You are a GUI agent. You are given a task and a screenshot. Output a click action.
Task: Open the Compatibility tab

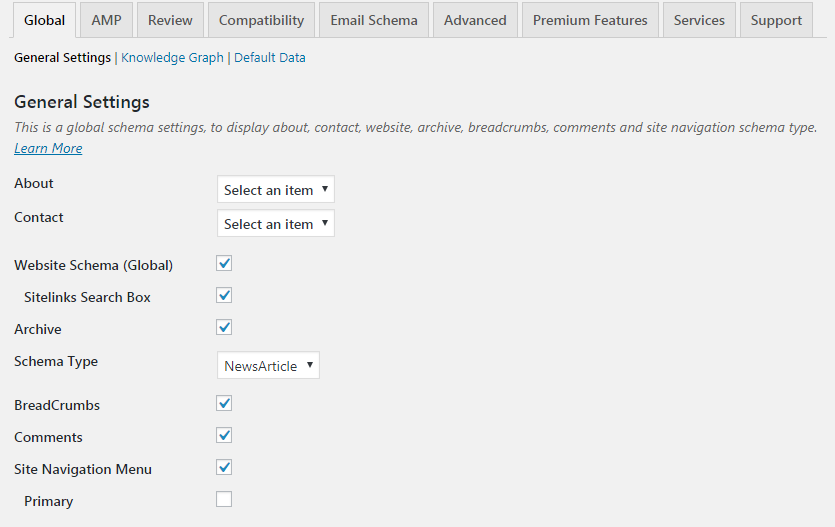[x=261, y=20]
